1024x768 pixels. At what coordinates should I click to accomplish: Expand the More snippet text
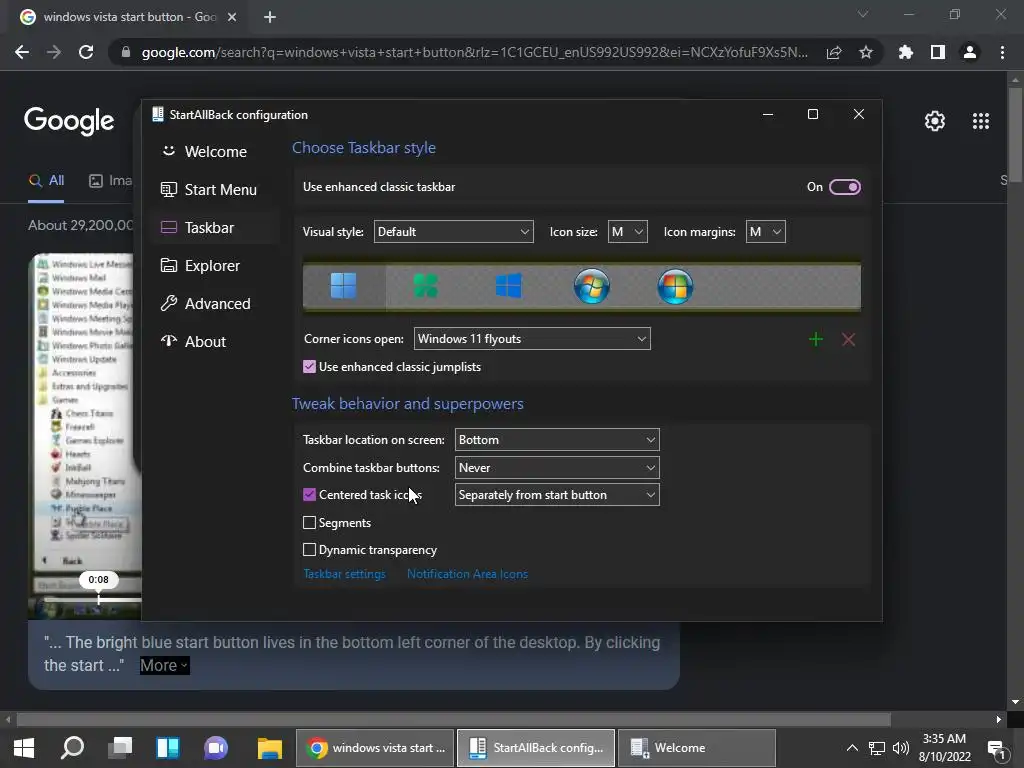[165, 665]
